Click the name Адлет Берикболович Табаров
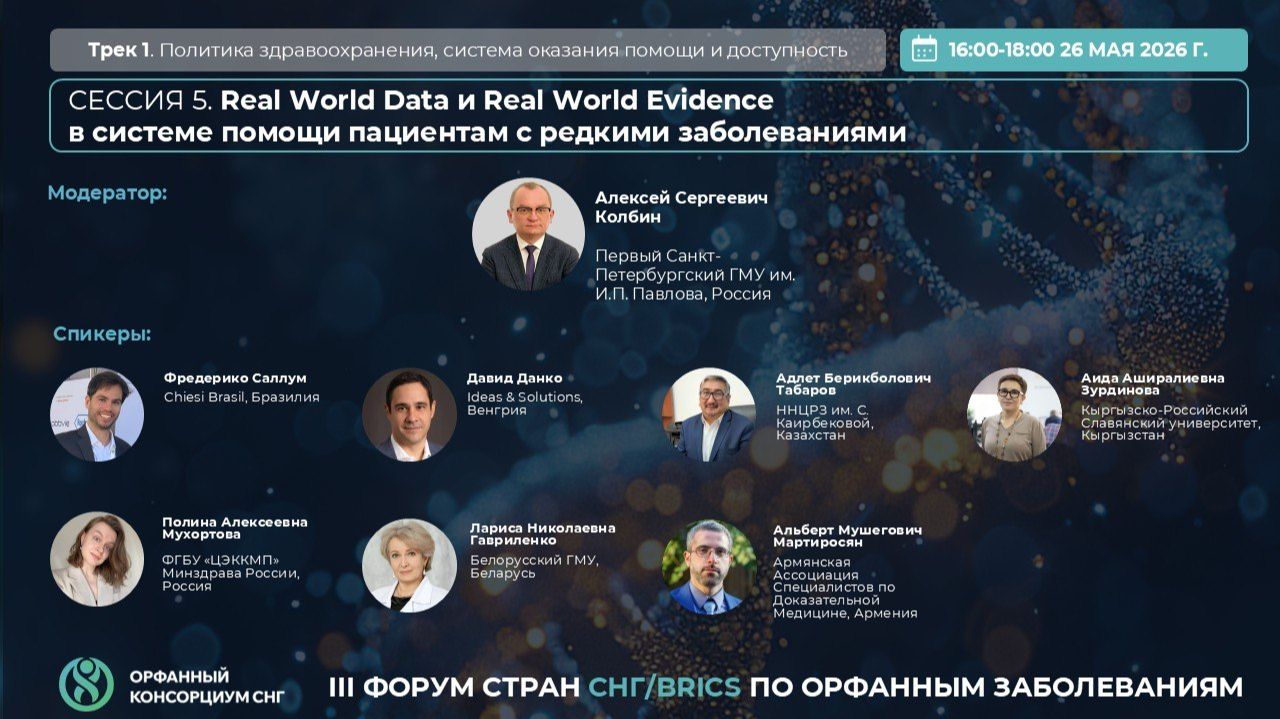 [853, 384]
